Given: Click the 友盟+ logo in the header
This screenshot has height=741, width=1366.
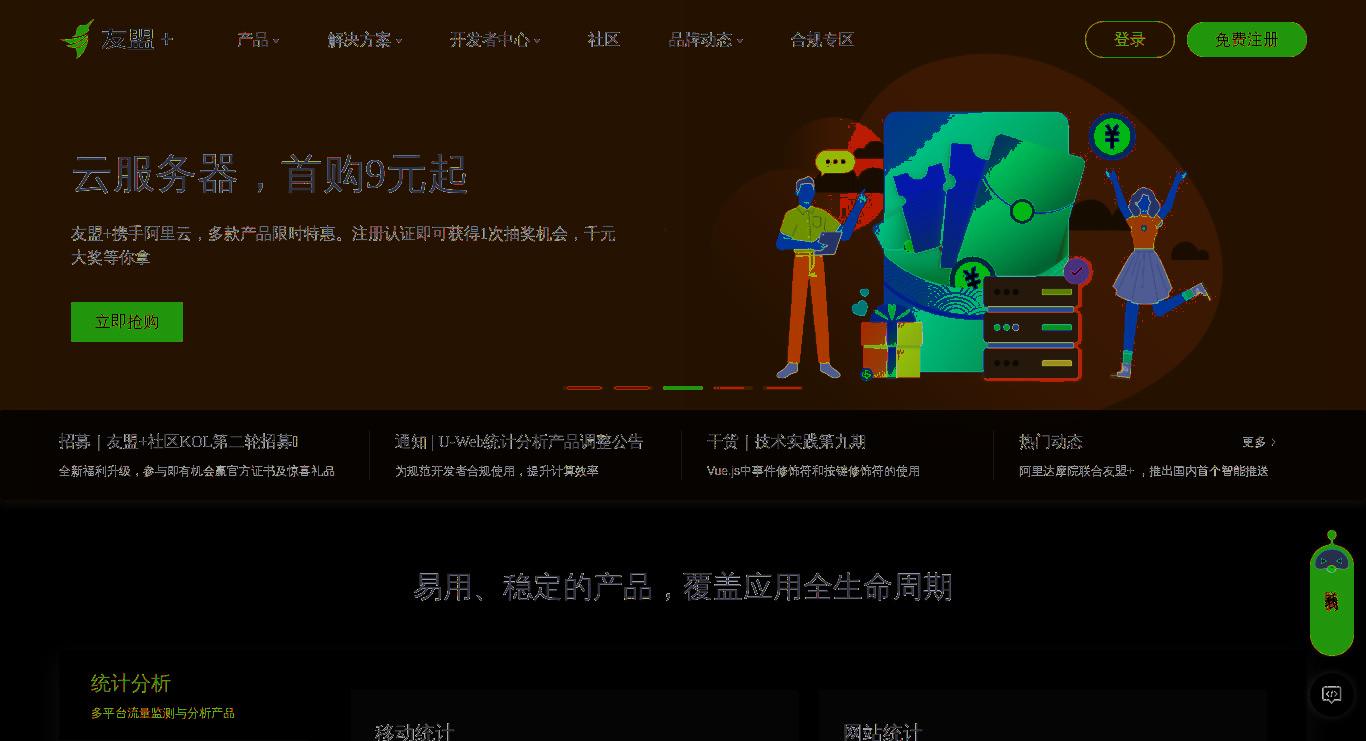Looking at the screenshot, I should pyautogui.click(x=117, y=39).
